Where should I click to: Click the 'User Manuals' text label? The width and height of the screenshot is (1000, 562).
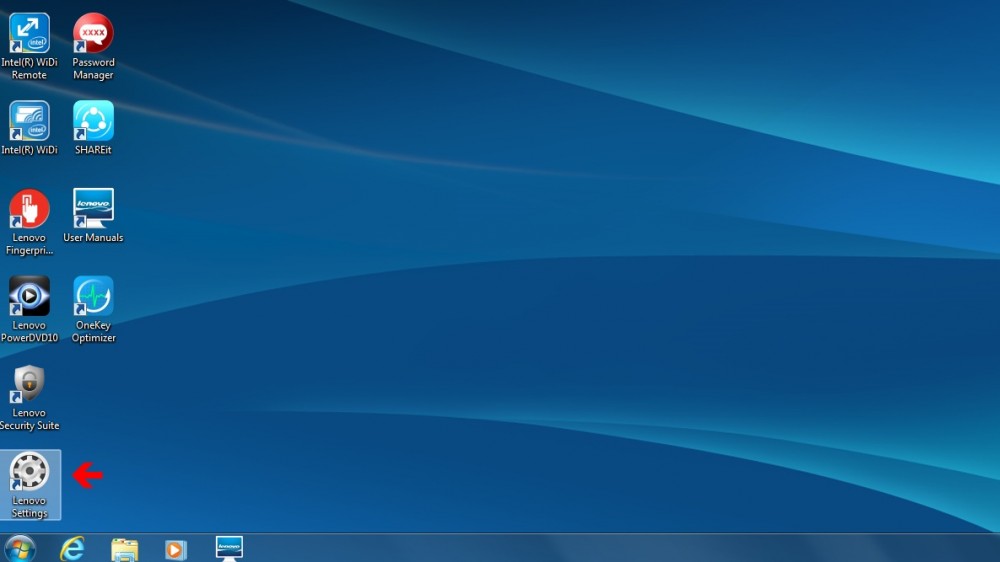pos(93,238)
